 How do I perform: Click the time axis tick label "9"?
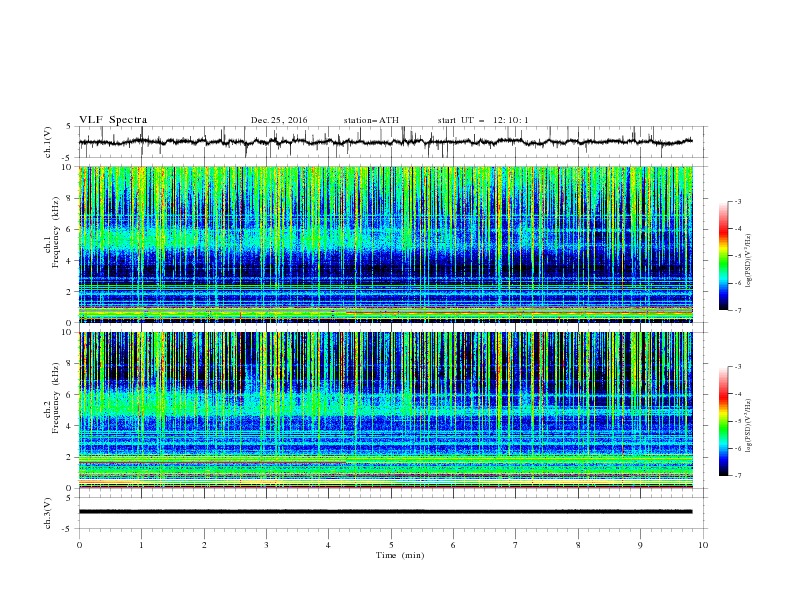pos(640,545)
